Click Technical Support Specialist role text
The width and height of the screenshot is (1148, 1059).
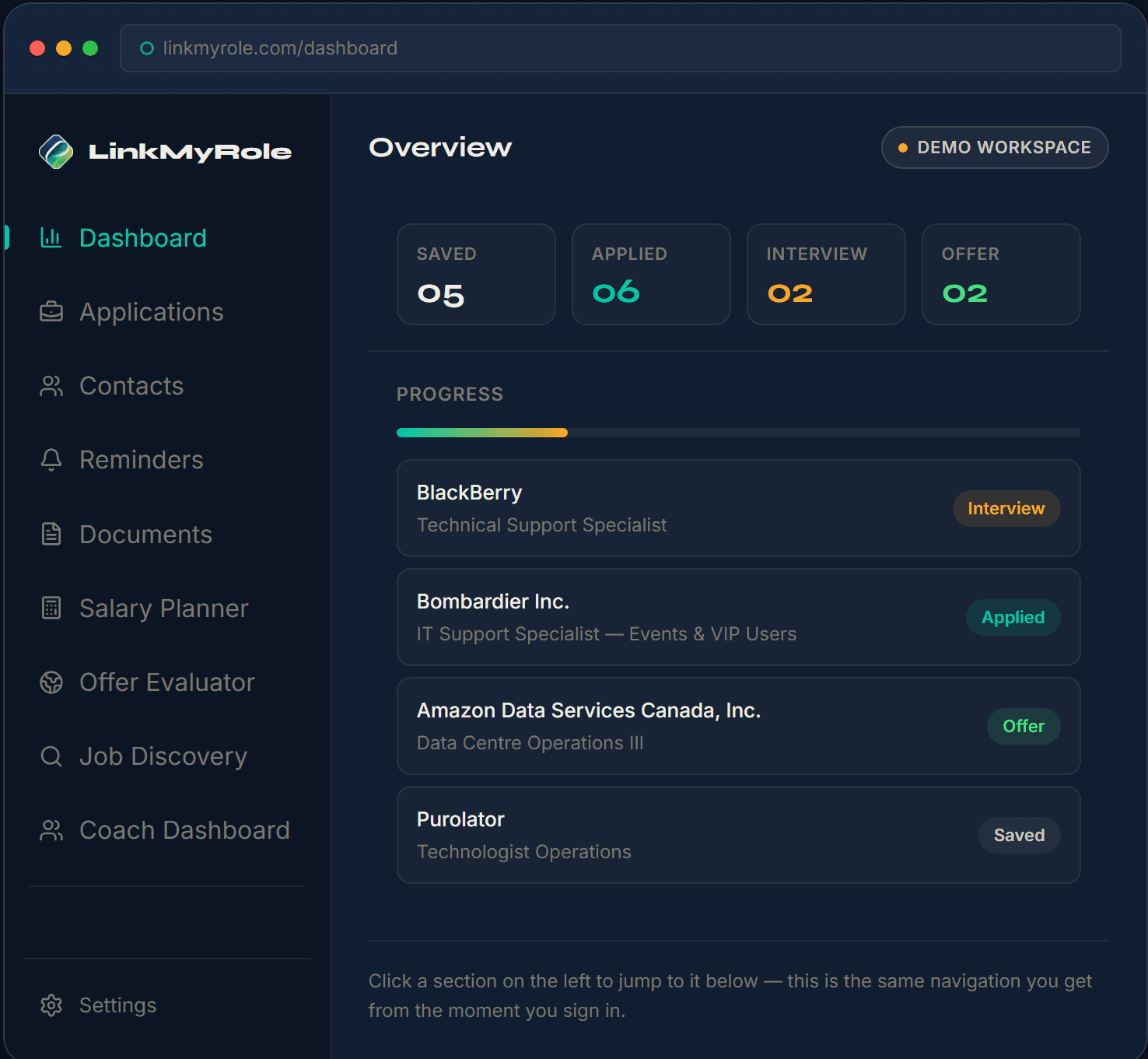pyautogui.click(x=541, y=525)
